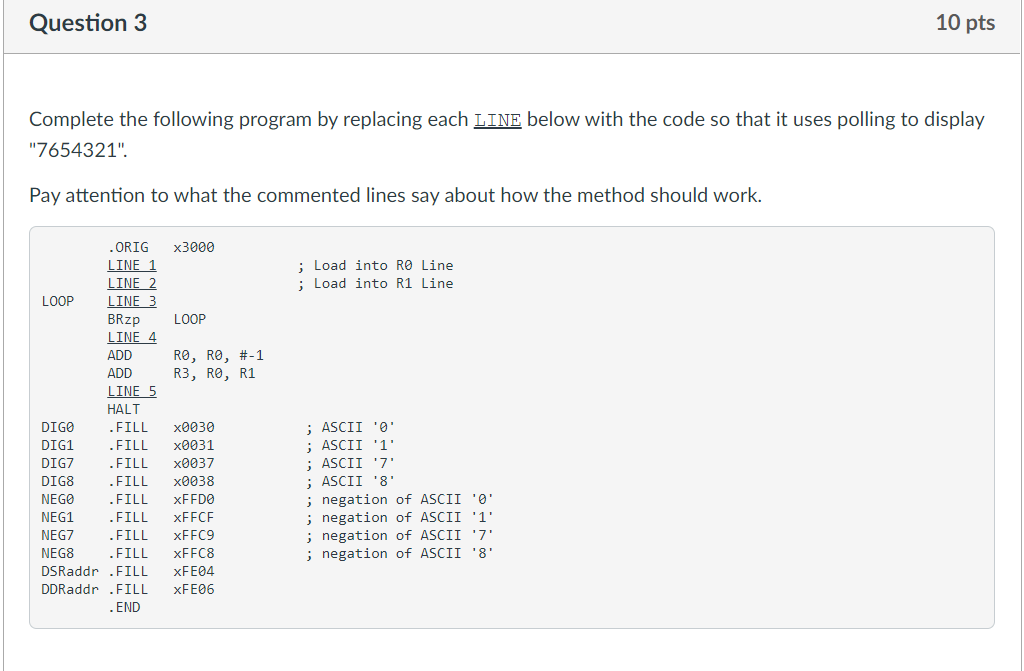Click the LINE 5 placeholder above HALT
The height and width of the screenshot is (671, 1024).
132,391
